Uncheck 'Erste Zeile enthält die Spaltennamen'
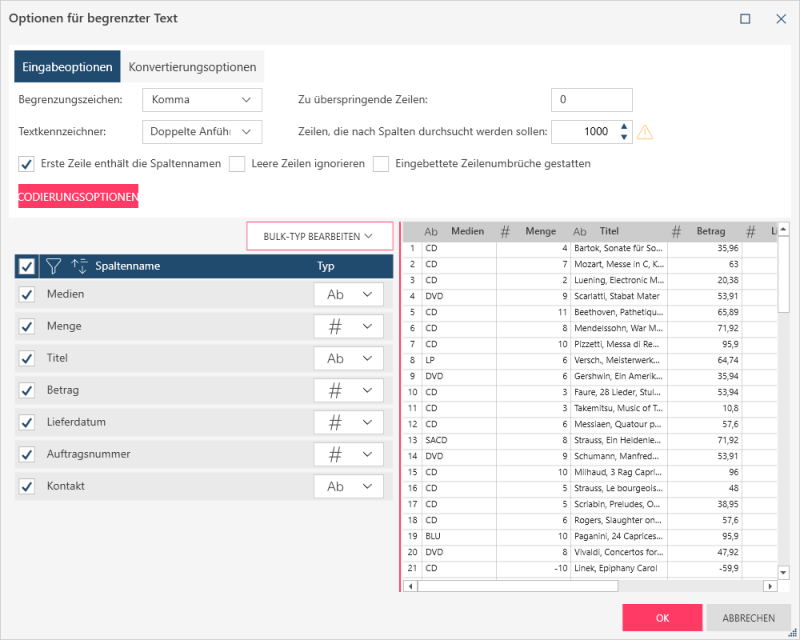Image resolution: width=800 pixels, height=640 pixels. (x=27, y=164)
